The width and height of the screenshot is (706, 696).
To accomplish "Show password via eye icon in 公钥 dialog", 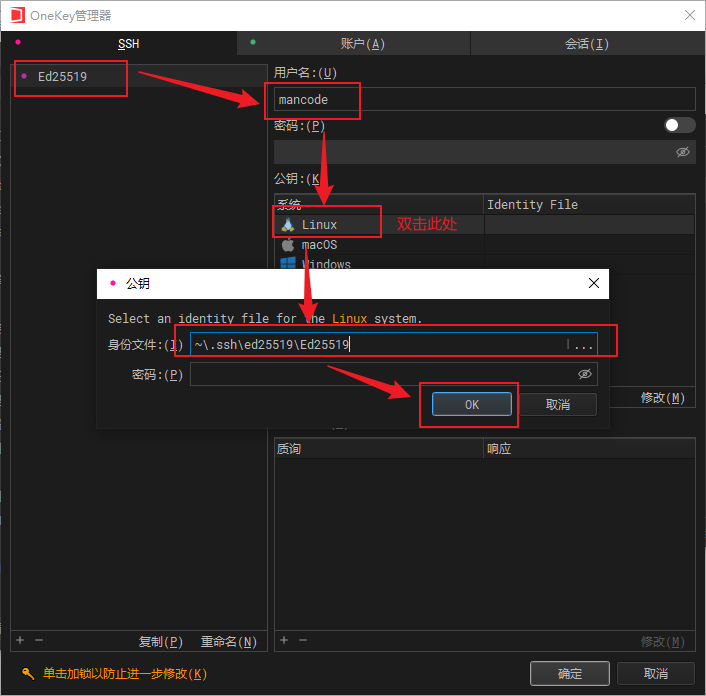I will pos(585,374).
